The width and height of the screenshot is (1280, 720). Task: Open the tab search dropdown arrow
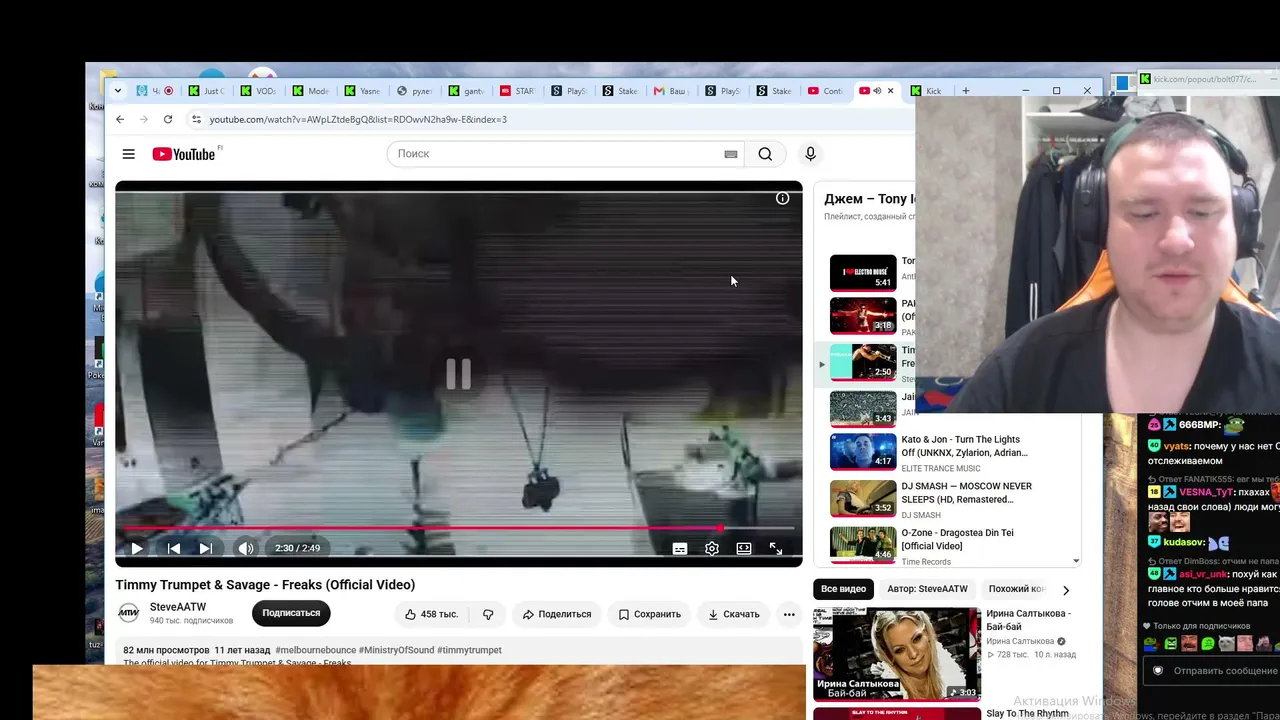tap(118, 91)
